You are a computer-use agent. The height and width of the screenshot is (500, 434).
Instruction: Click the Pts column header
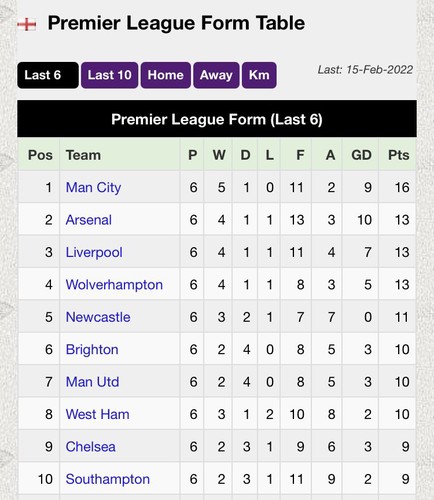[x=398, y=155]
